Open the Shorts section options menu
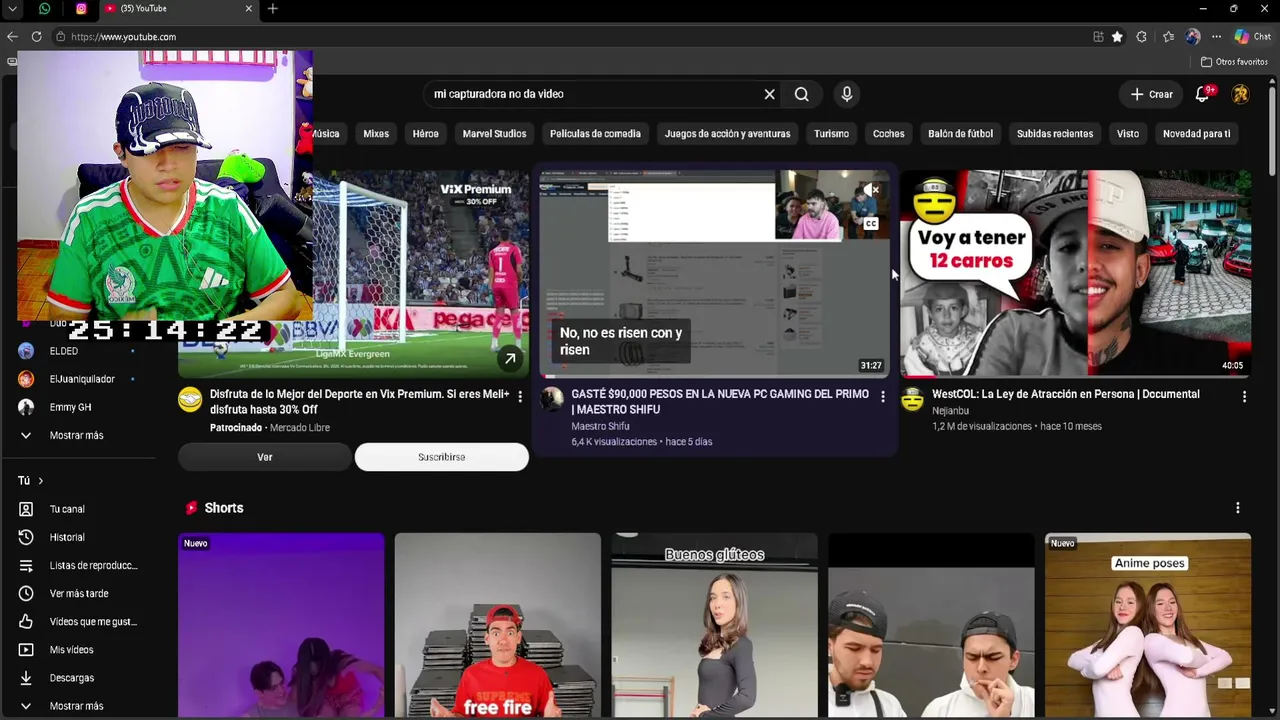 click(x=1237, y=508)
